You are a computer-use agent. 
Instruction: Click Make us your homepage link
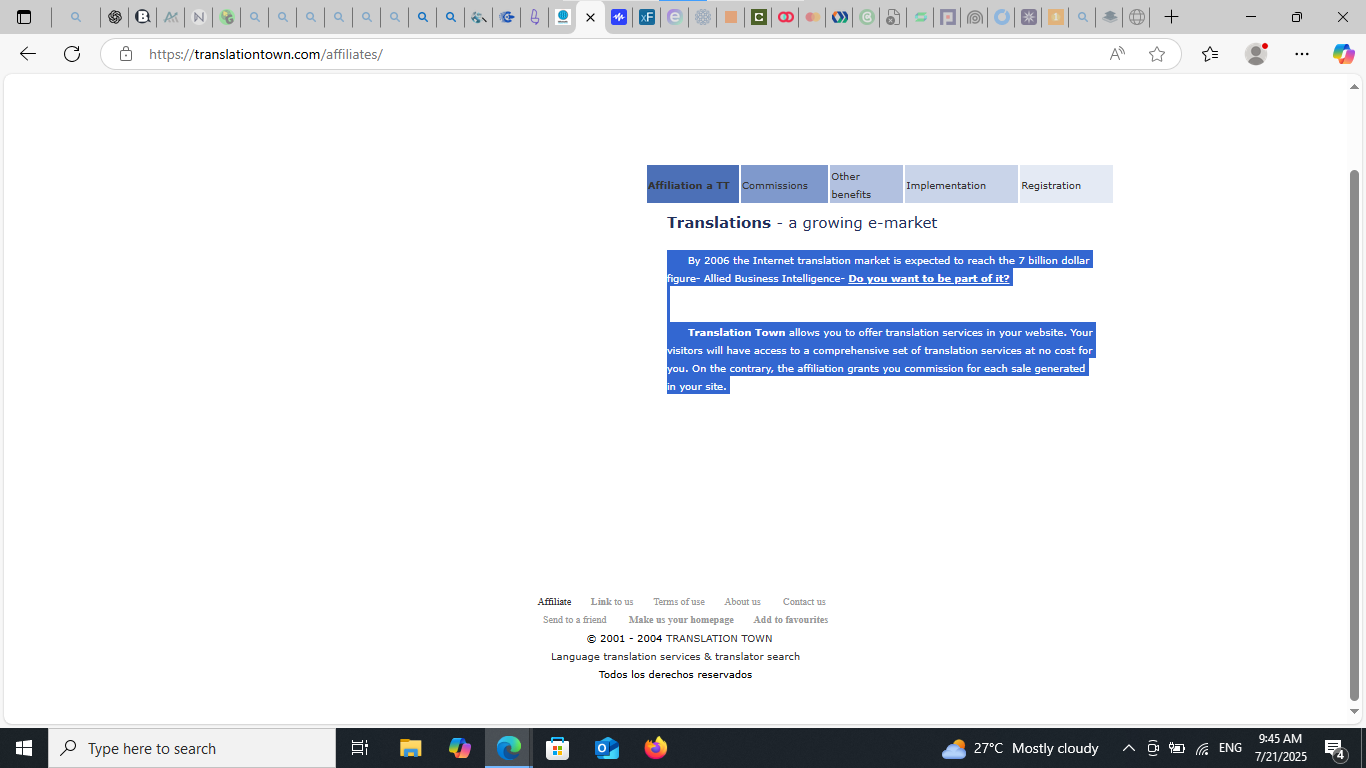[x=681, y=620]
